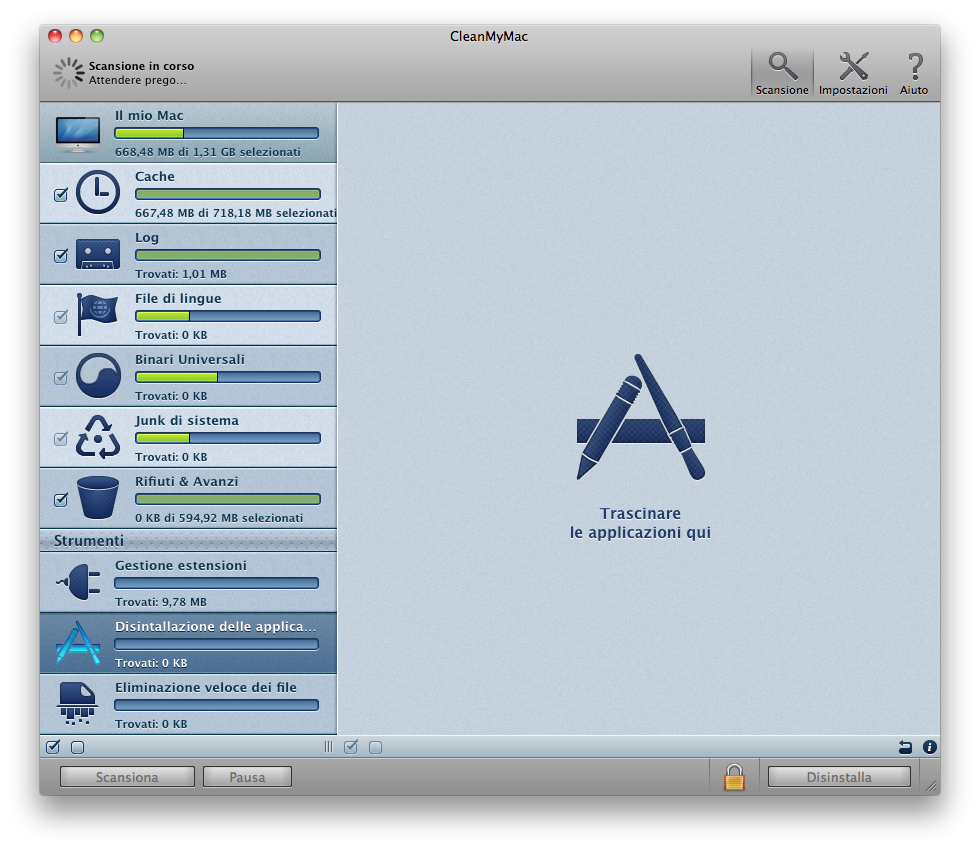Click the Cache progress bar
Image resolution: width=980 pixels, height=850 pixels.
coord(227,194)
